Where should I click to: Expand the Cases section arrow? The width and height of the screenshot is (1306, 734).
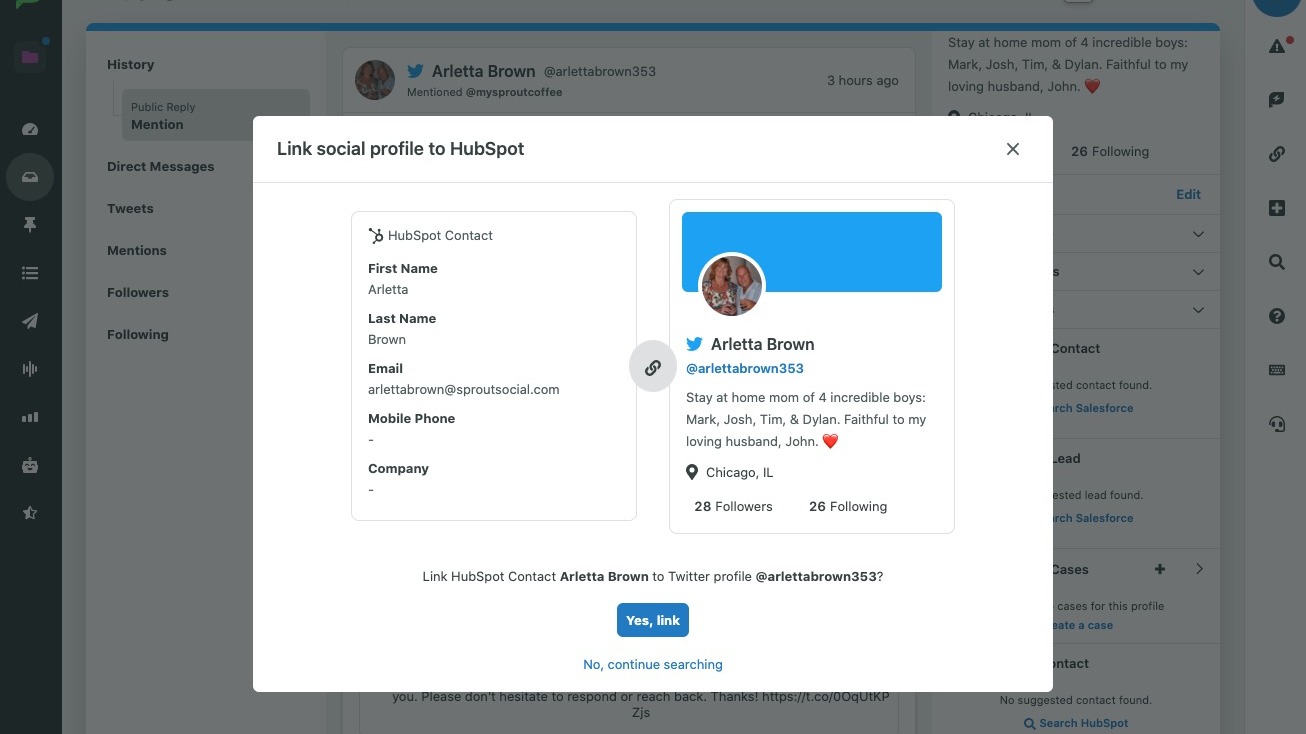tap(1198, 568)
